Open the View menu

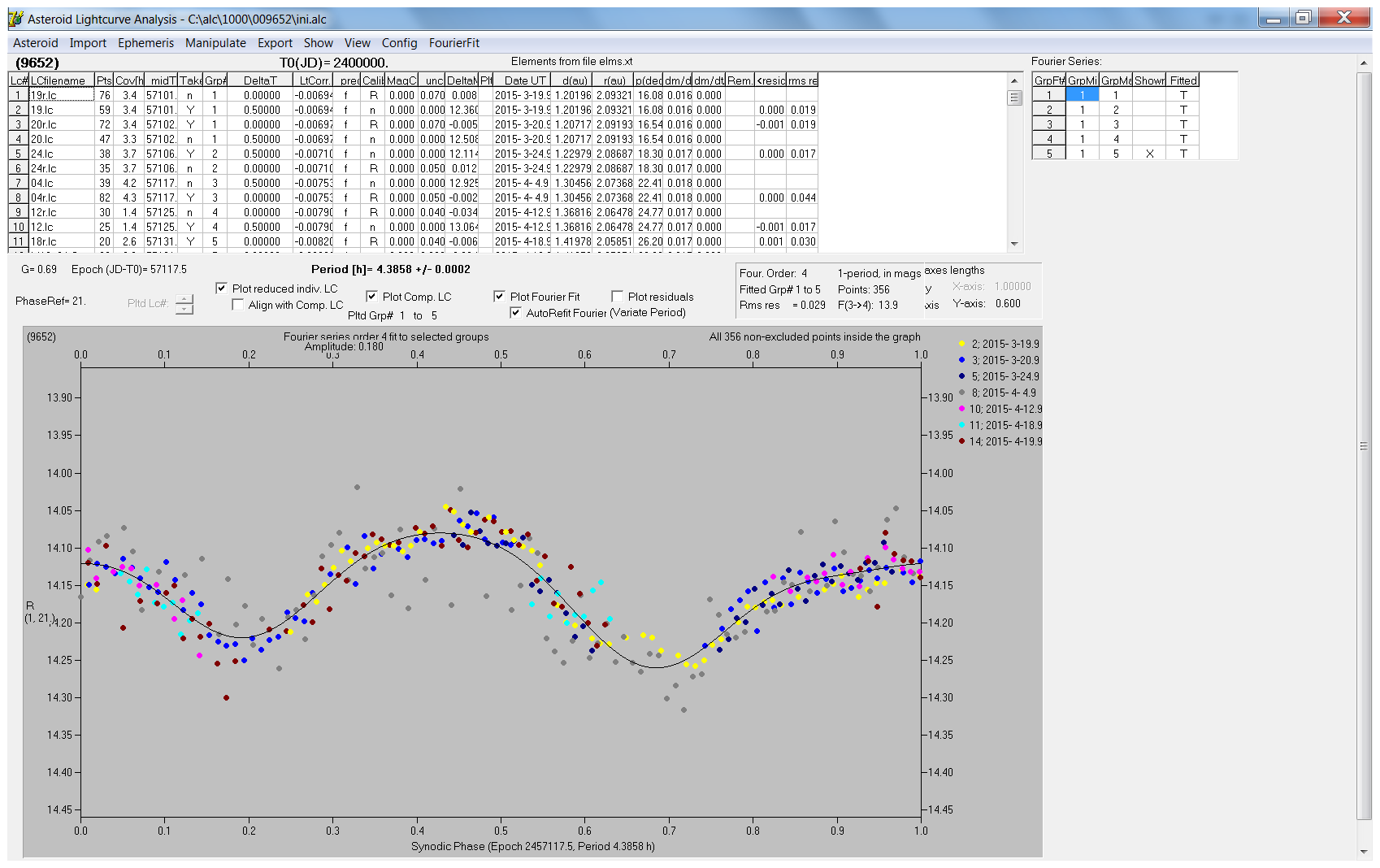358,43
